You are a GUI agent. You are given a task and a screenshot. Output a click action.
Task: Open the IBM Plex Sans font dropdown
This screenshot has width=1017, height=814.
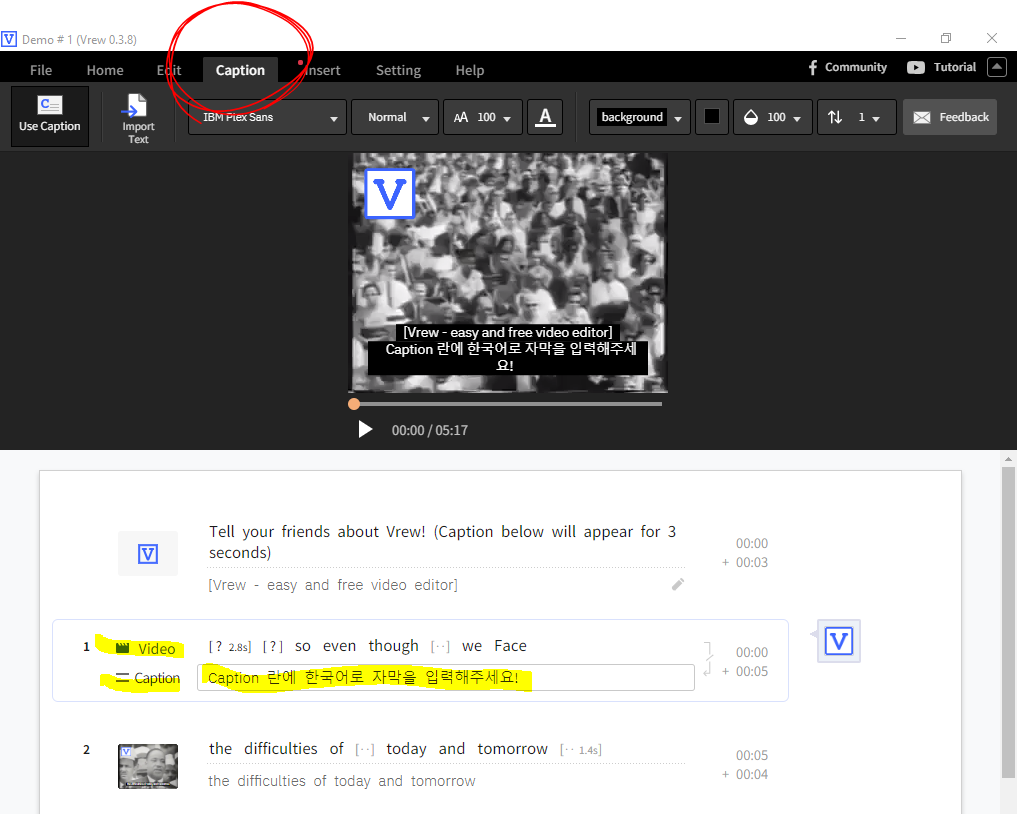coord(267,117)
